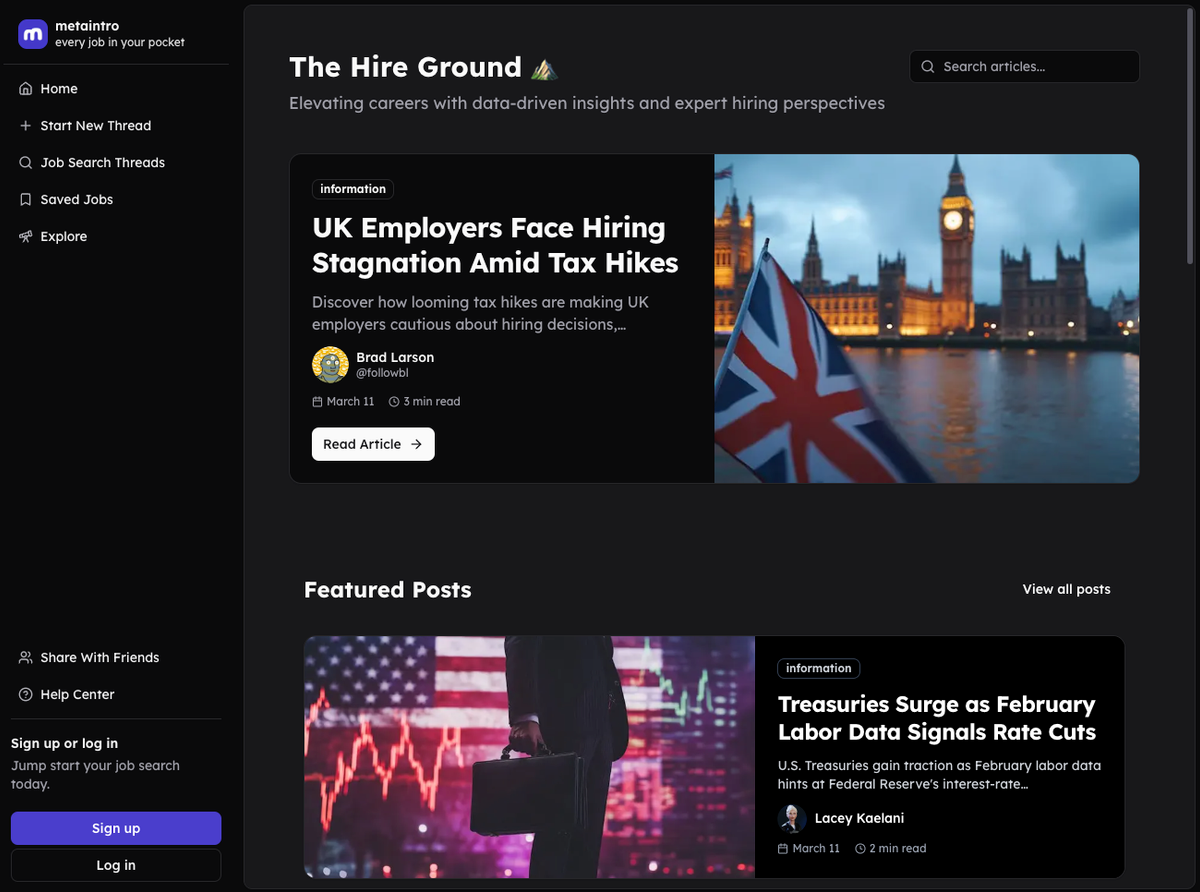Open the UK Employers Face Hiring Stagnation headline
The width and height of the screenshot is (1200, 892).
pos(495,245)
